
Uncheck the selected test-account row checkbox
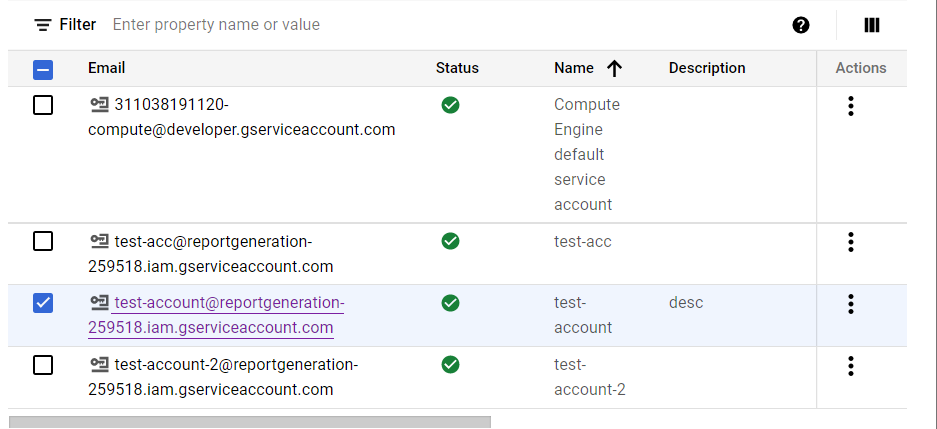43,303
